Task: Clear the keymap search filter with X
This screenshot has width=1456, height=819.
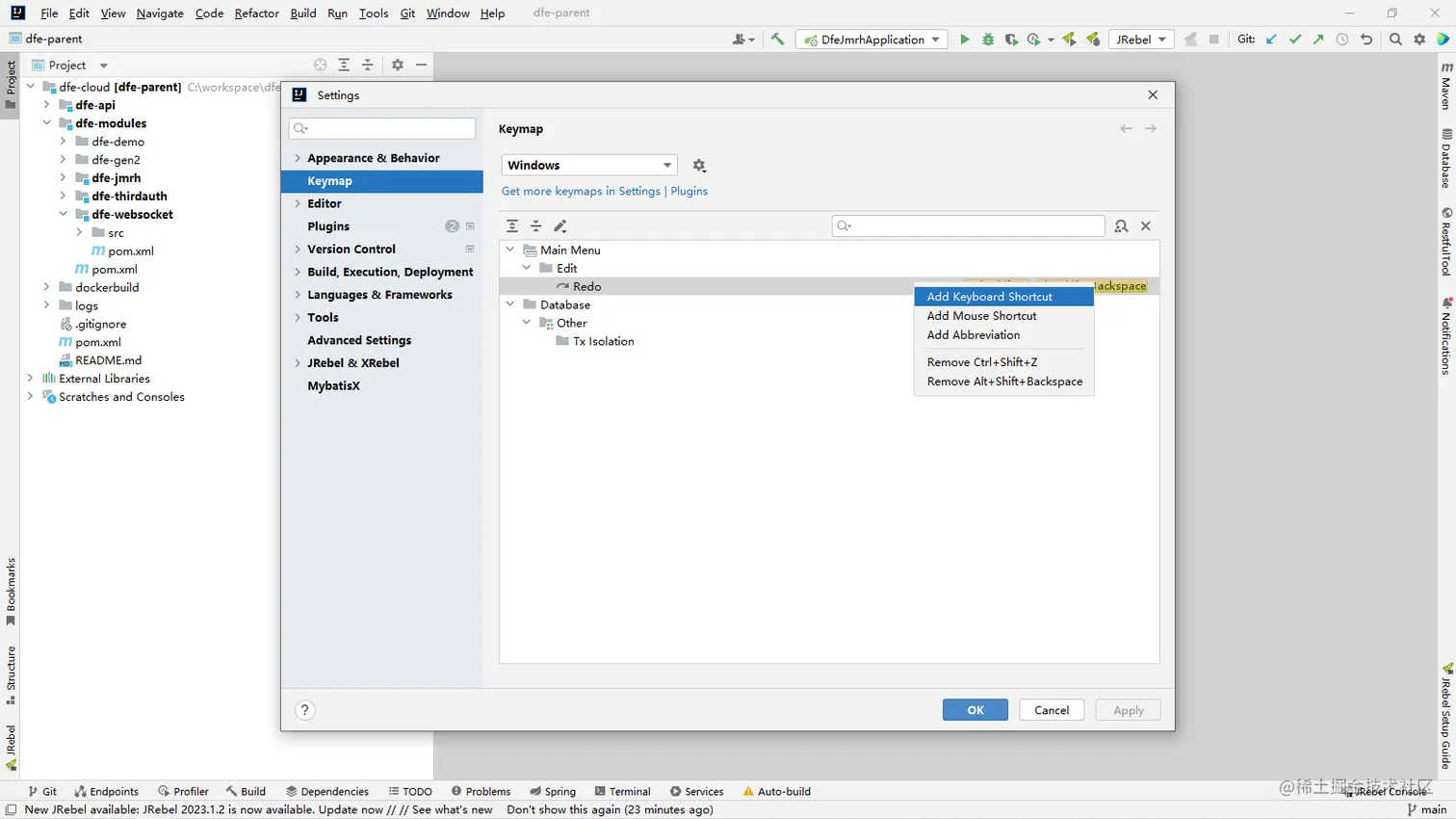Action: (1146, 225)
